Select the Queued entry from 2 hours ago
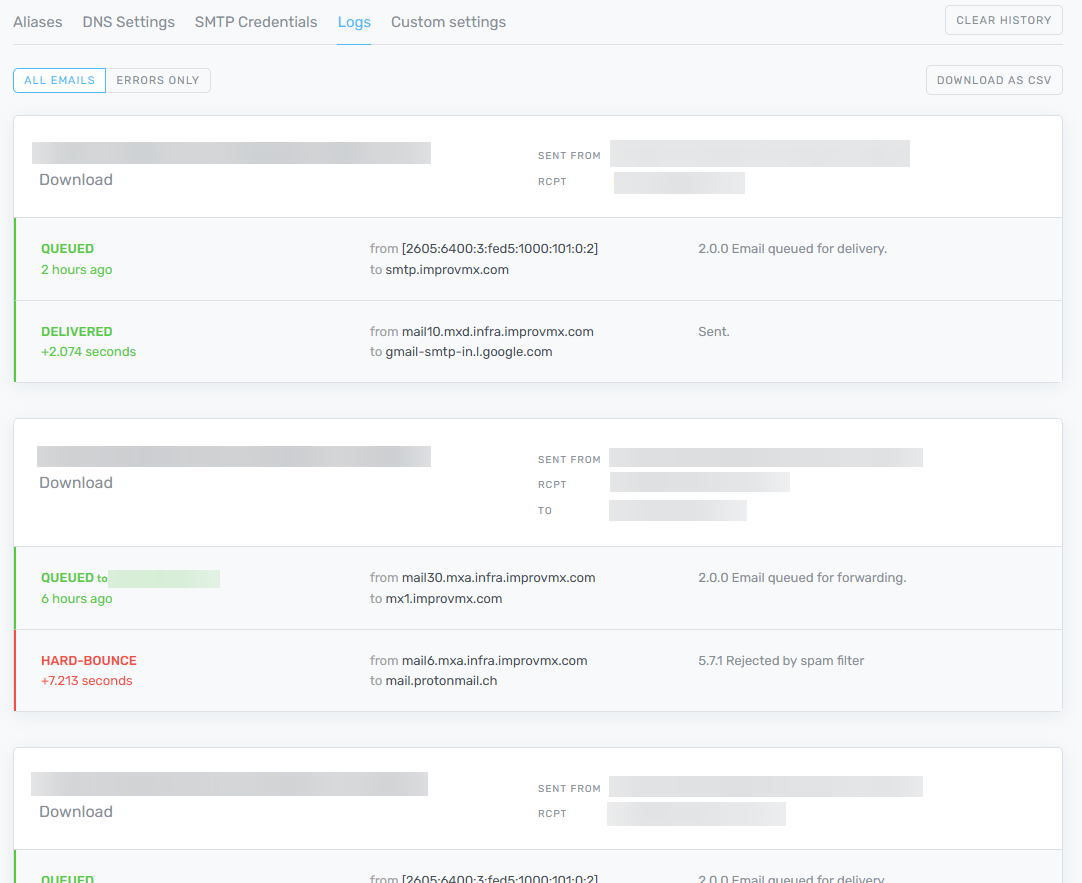Viewport: 1082px width, 883px height. coord(68,249)
